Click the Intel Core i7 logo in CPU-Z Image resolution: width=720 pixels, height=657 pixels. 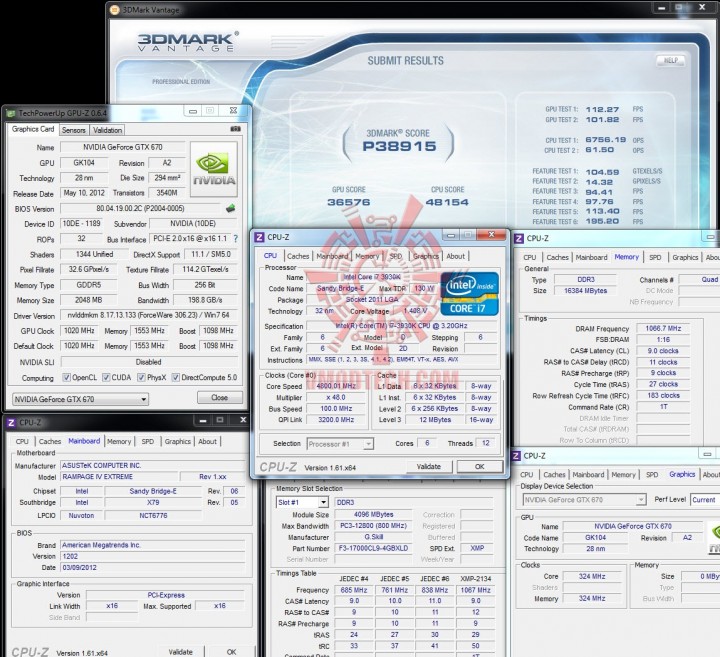[x=469, y=294]
